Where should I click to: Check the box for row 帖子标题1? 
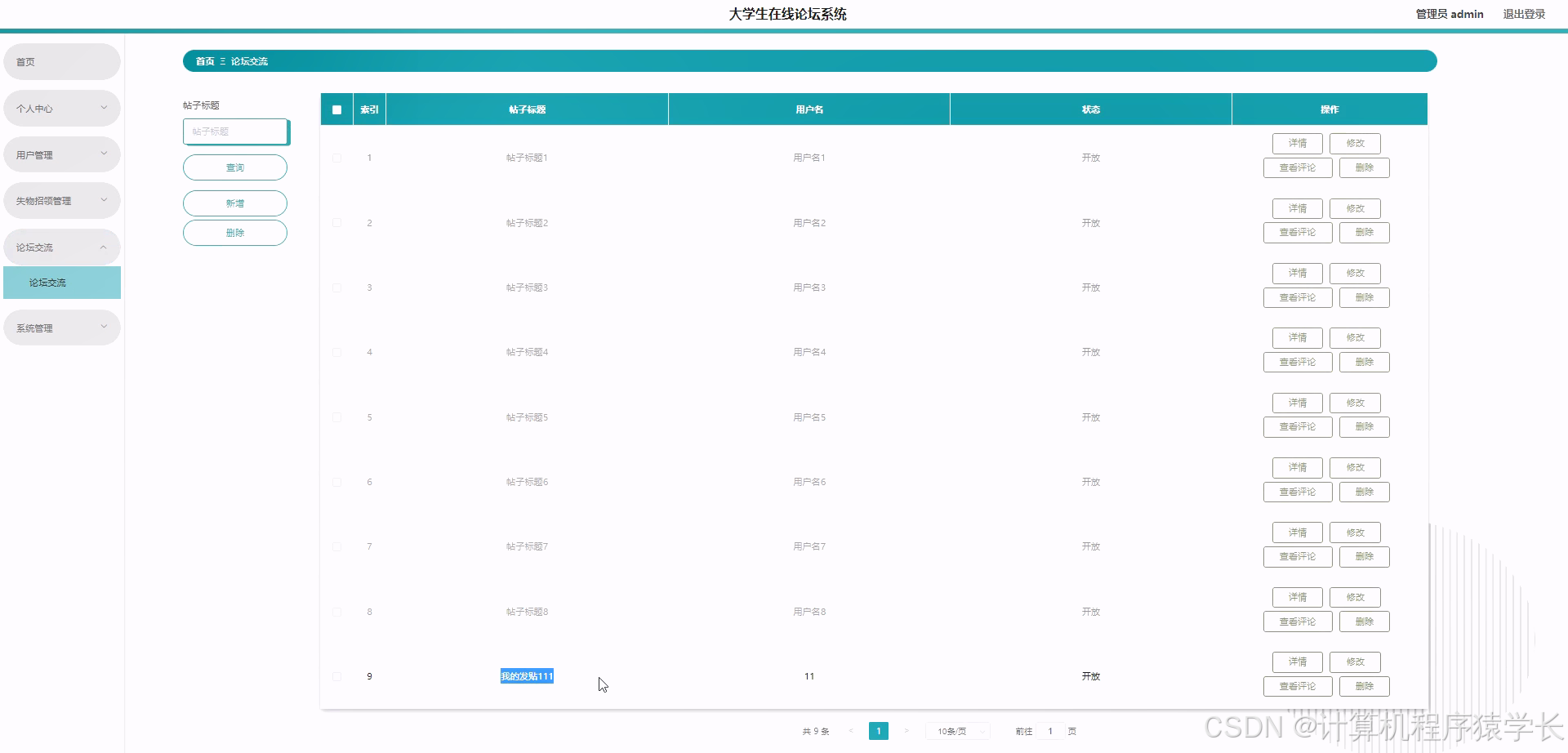pos(336,158)
